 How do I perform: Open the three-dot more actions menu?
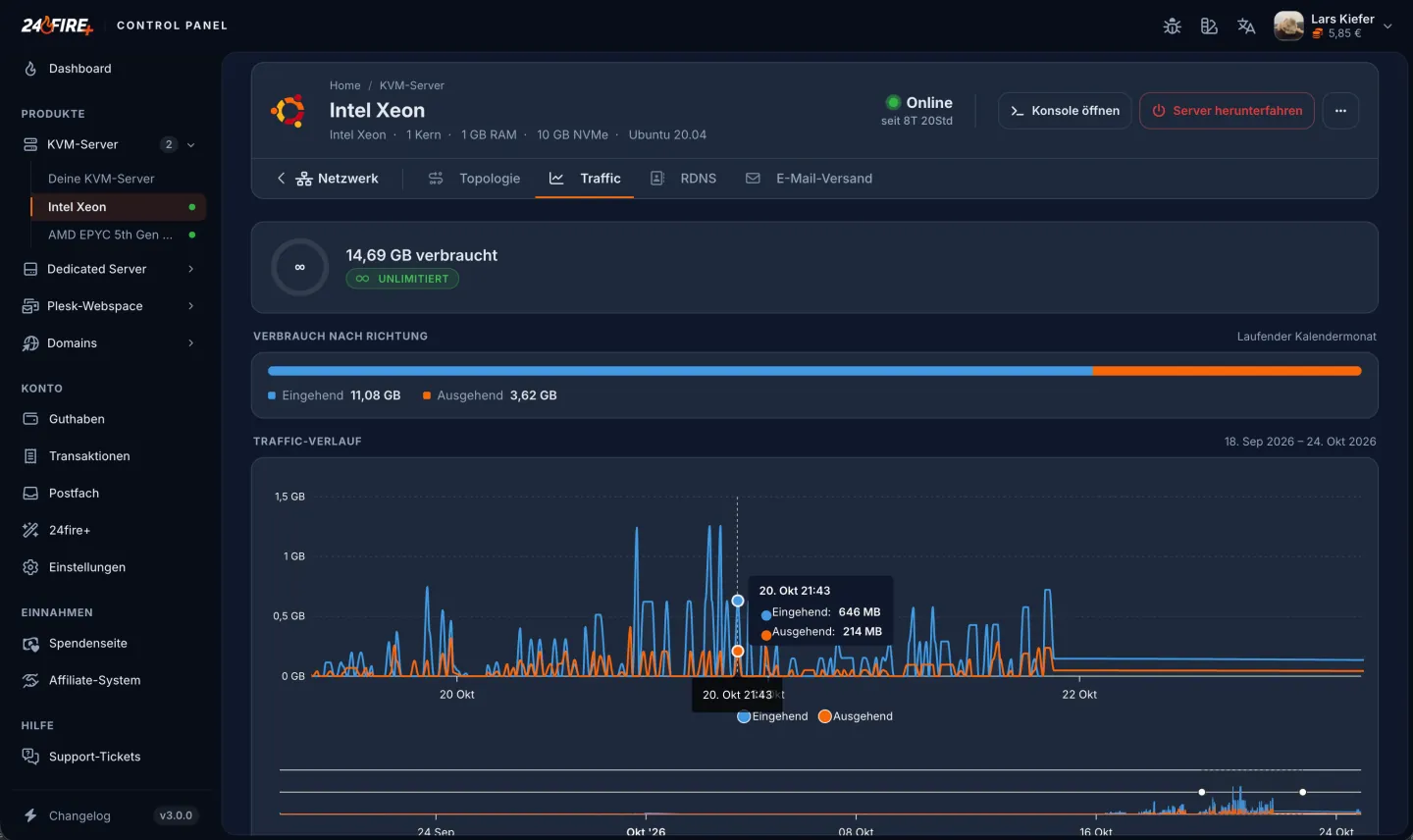click(1340, 111)
